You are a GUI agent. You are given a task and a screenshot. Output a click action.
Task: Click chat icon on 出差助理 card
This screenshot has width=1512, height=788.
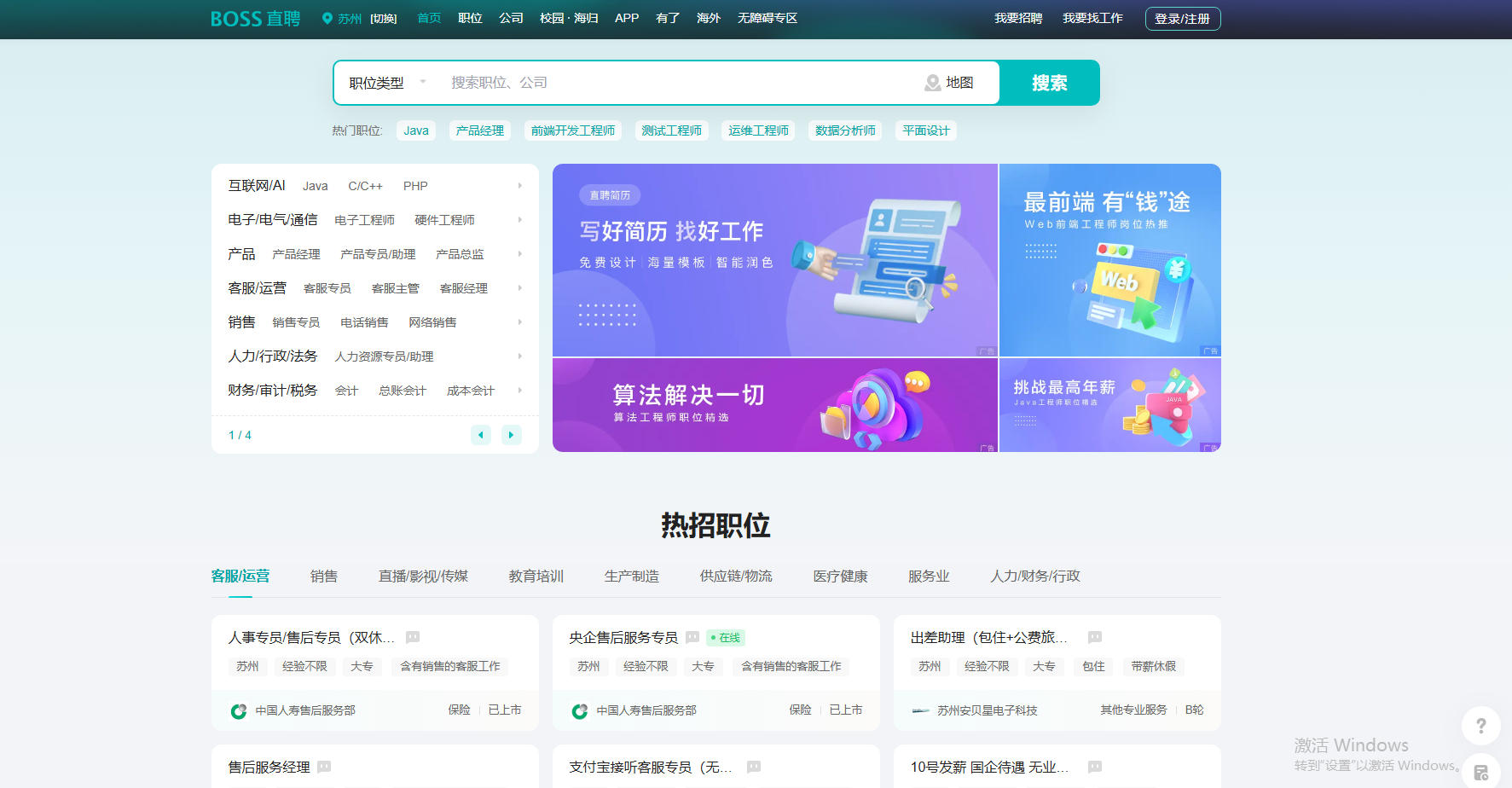[1095, 637]
